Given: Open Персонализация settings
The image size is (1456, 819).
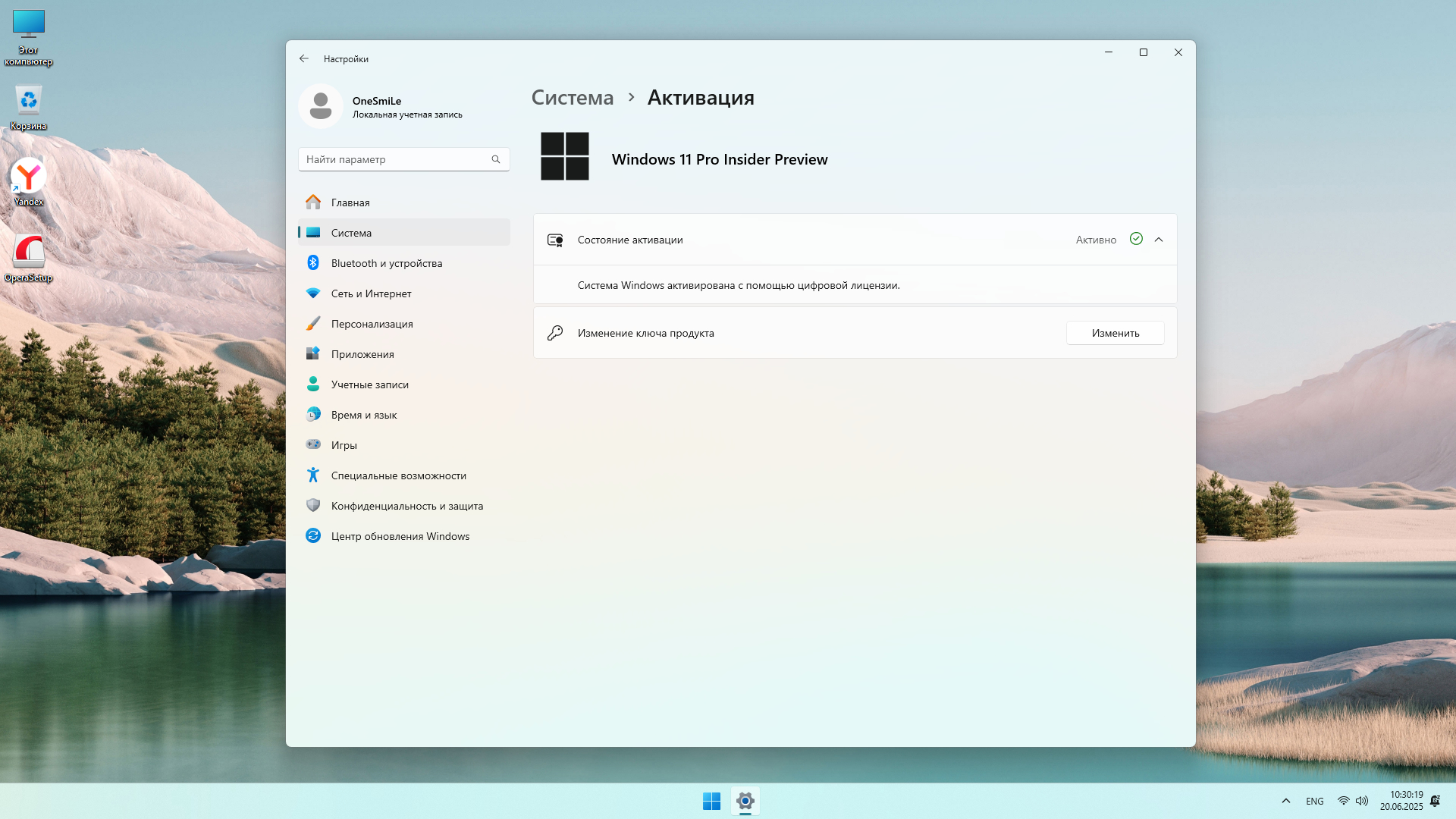Looking at the screenshot, I should coord(372,324).
